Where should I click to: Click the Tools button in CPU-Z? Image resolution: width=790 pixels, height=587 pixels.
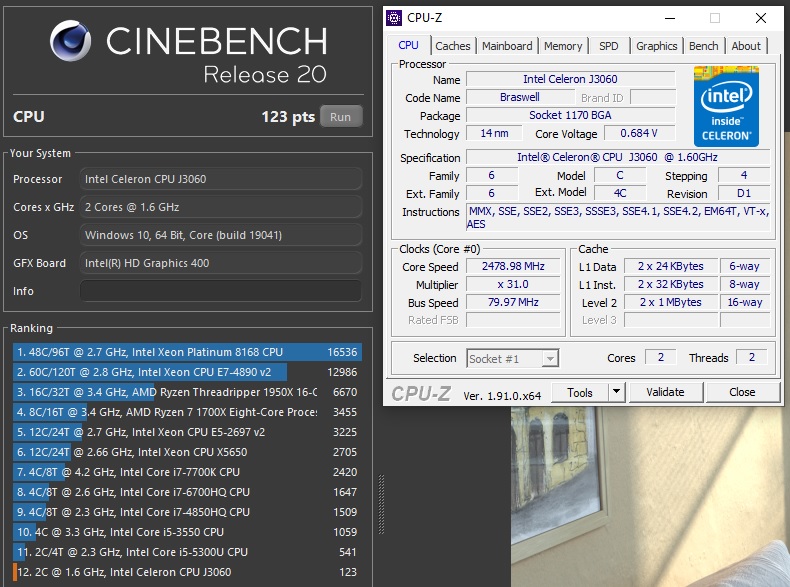580,392
